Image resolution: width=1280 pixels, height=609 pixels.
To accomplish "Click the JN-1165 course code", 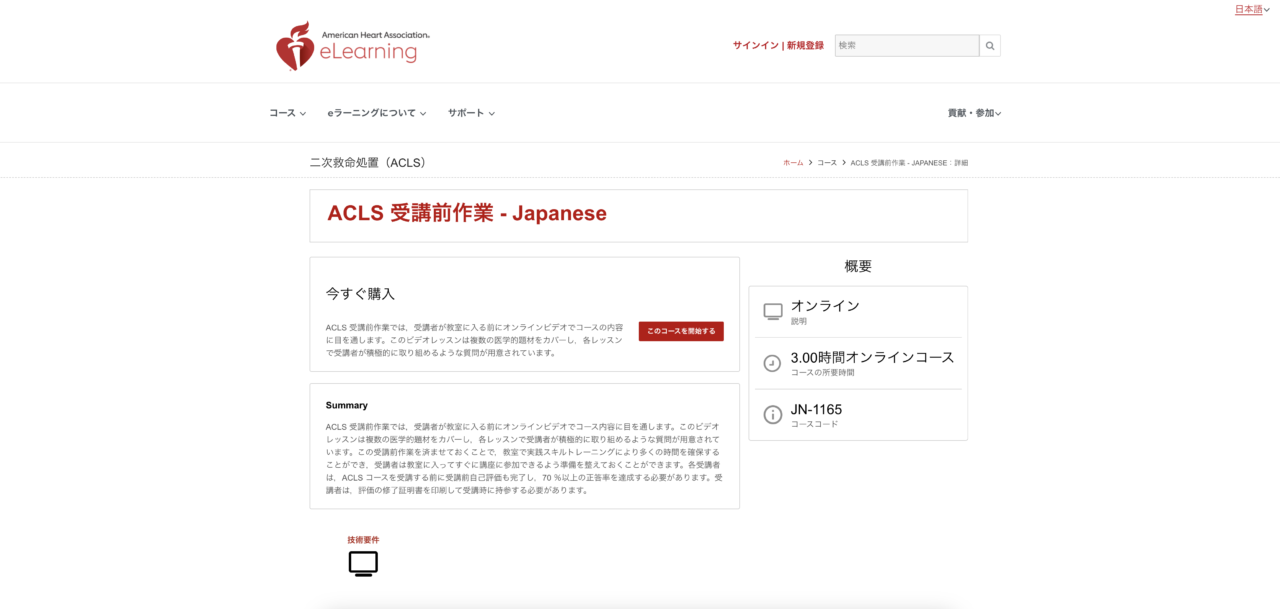I will (x=817, y=409).
